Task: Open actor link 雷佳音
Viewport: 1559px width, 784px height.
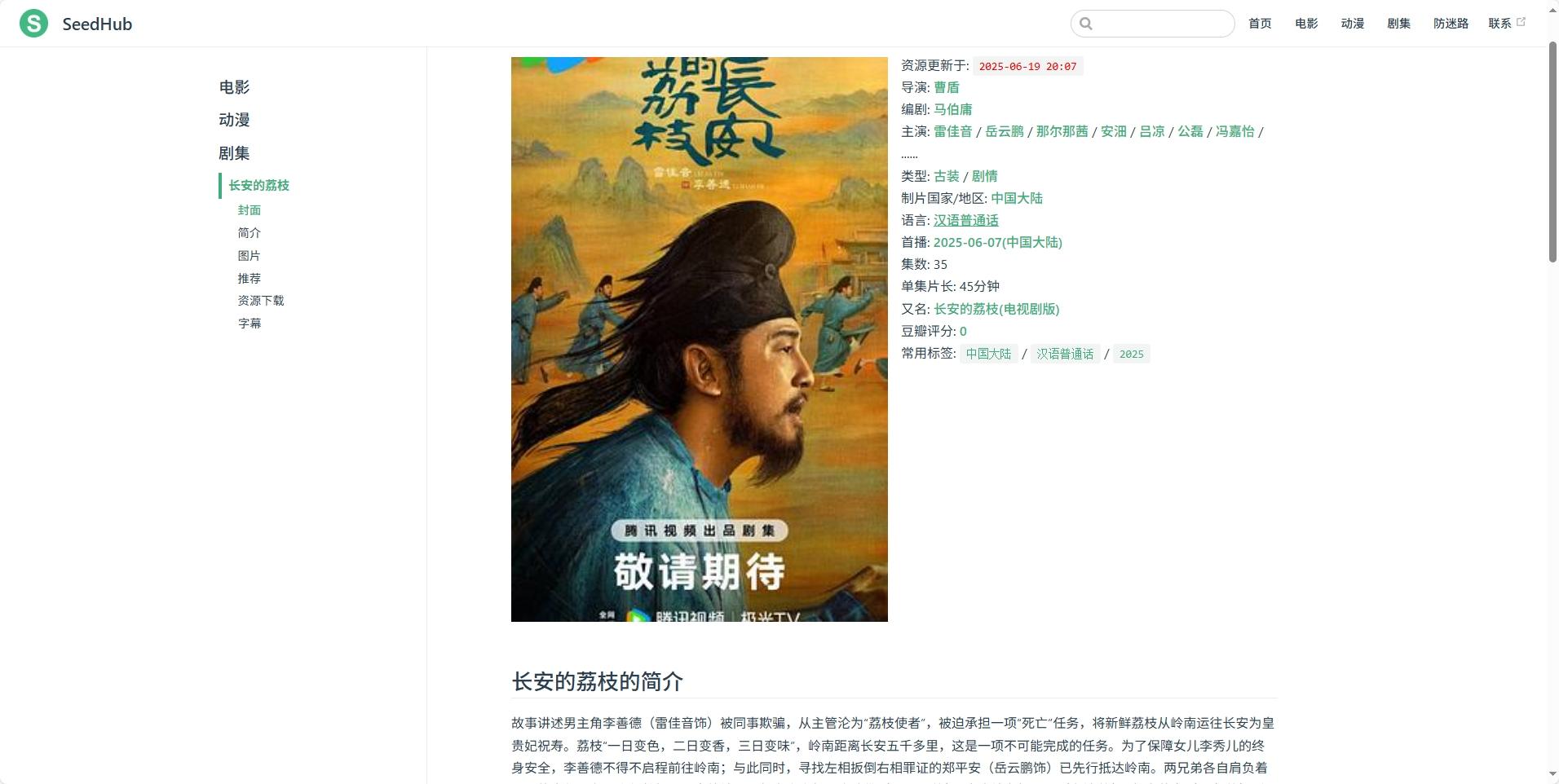Action: (952, 131)
